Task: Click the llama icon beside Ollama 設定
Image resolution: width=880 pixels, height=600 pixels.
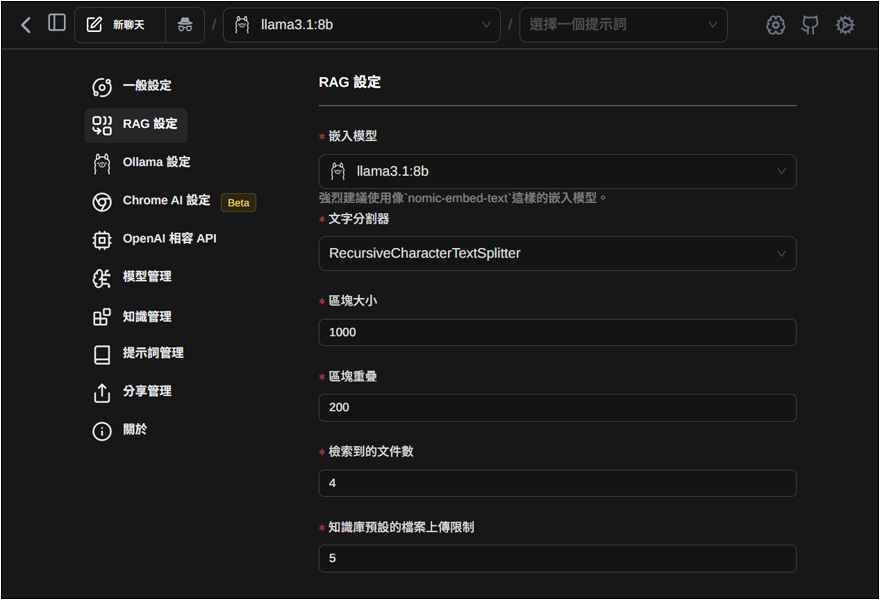Action: (102, 164)
